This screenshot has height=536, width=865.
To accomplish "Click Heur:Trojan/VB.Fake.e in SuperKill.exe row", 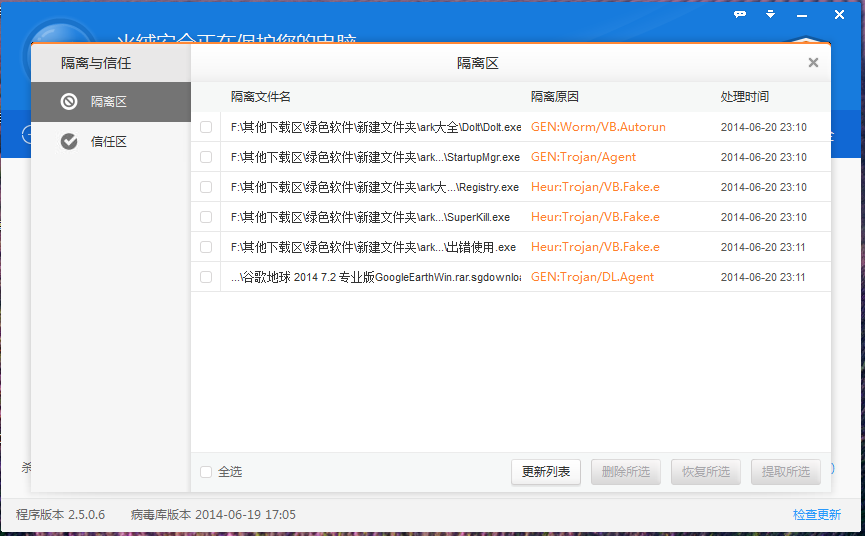I will (595, 217).
